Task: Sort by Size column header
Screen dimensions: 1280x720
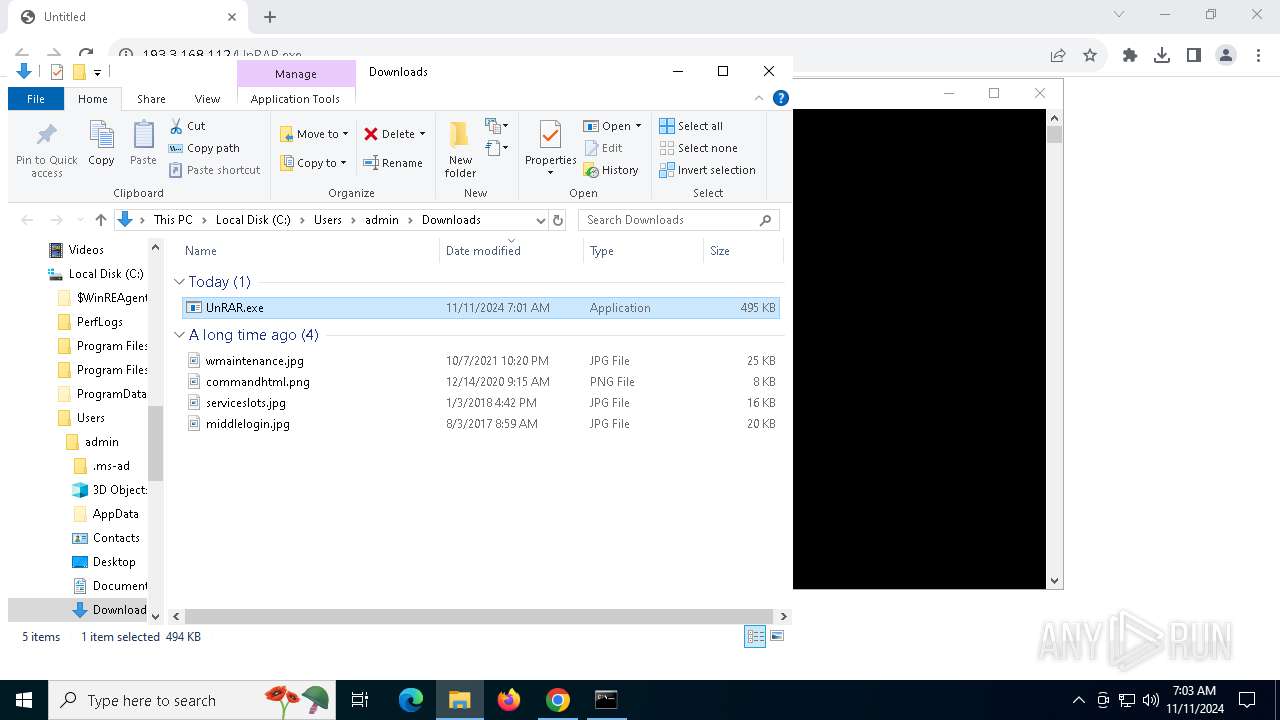Action: (742, 251)
